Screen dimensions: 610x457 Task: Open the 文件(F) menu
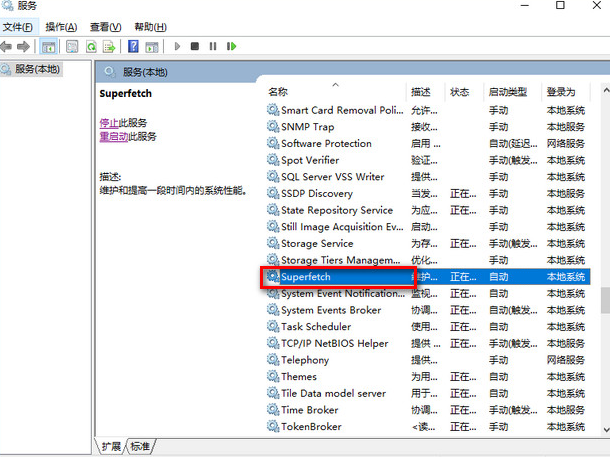18,26
